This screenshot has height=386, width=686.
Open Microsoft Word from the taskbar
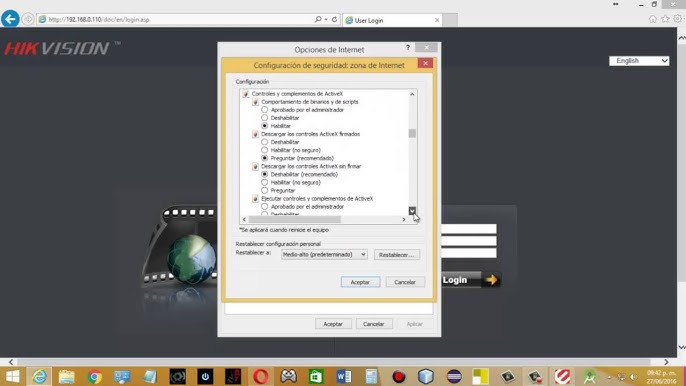tap(344, 376)
